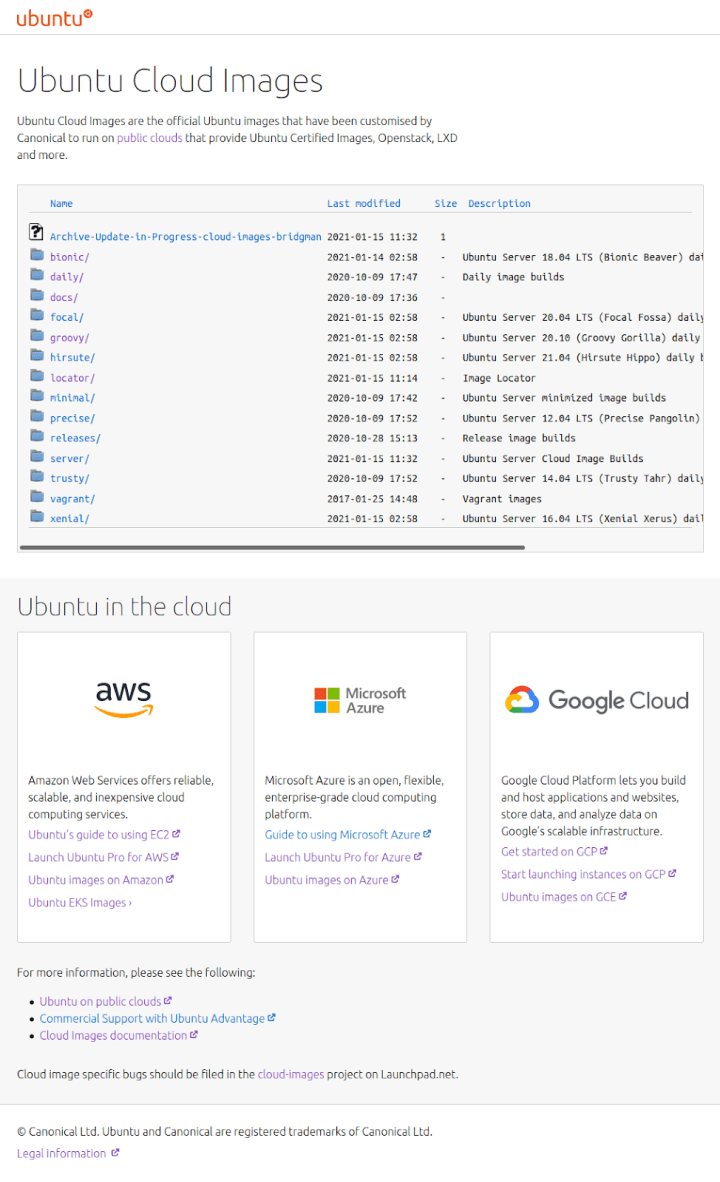Open the focal/ directory link
720x1182 pixels.
click(x=67, y=317)
